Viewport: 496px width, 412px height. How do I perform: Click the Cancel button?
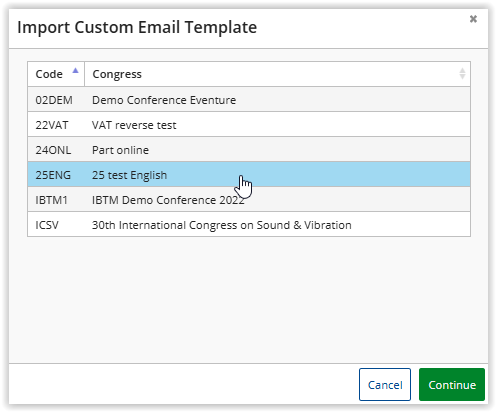[x=385, y=385]
